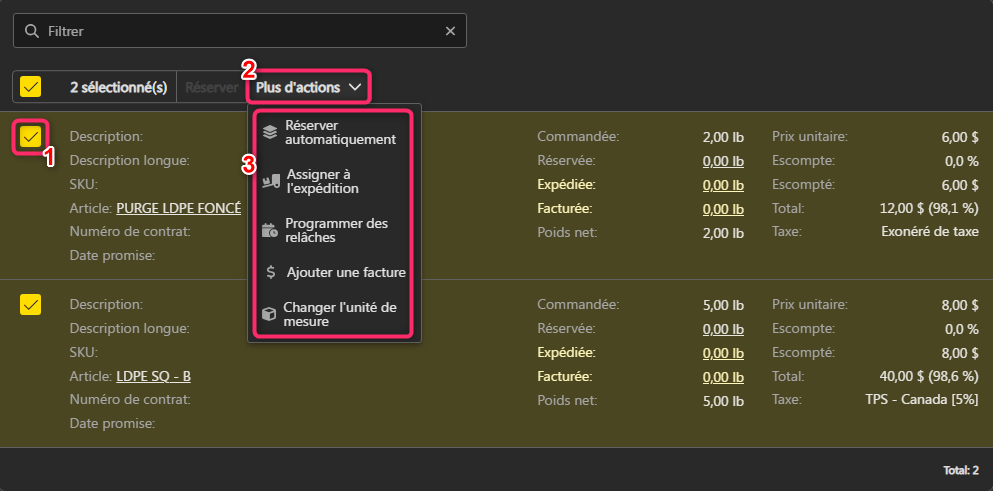The height and width of the screenshot is (491, 993).
Task: Click the magnifier icon in the filter bar
Action: pos(32,31)
